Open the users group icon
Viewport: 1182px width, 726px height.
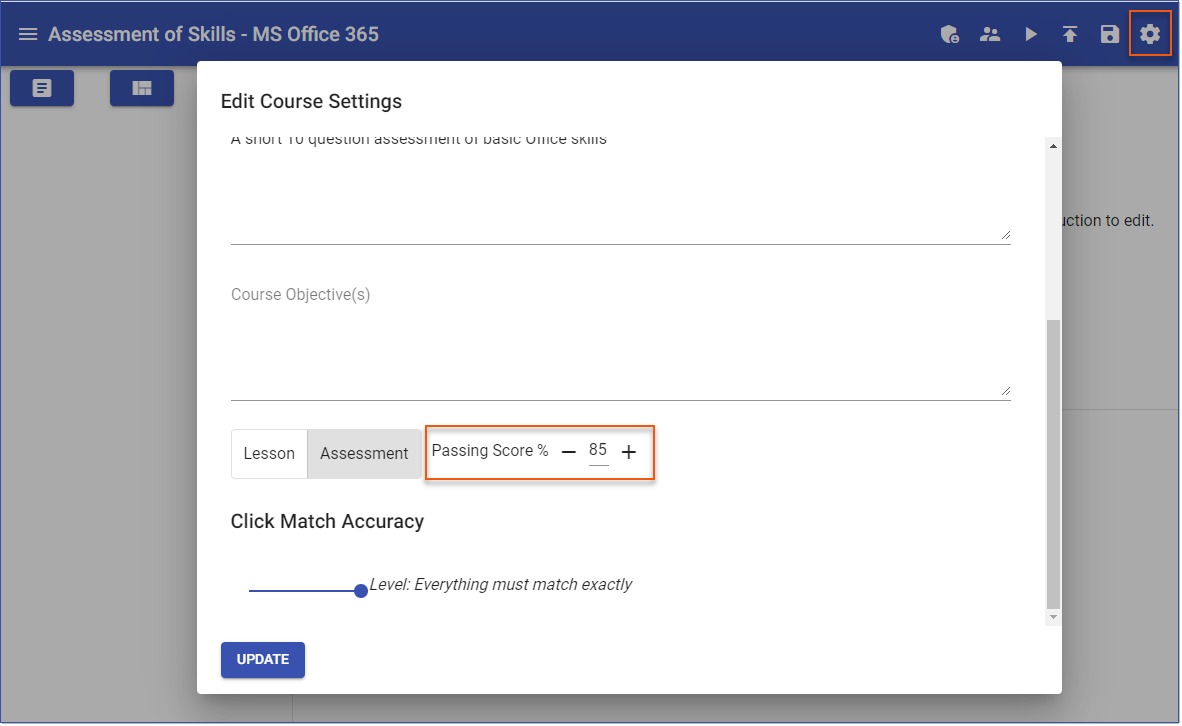(990, 34)
